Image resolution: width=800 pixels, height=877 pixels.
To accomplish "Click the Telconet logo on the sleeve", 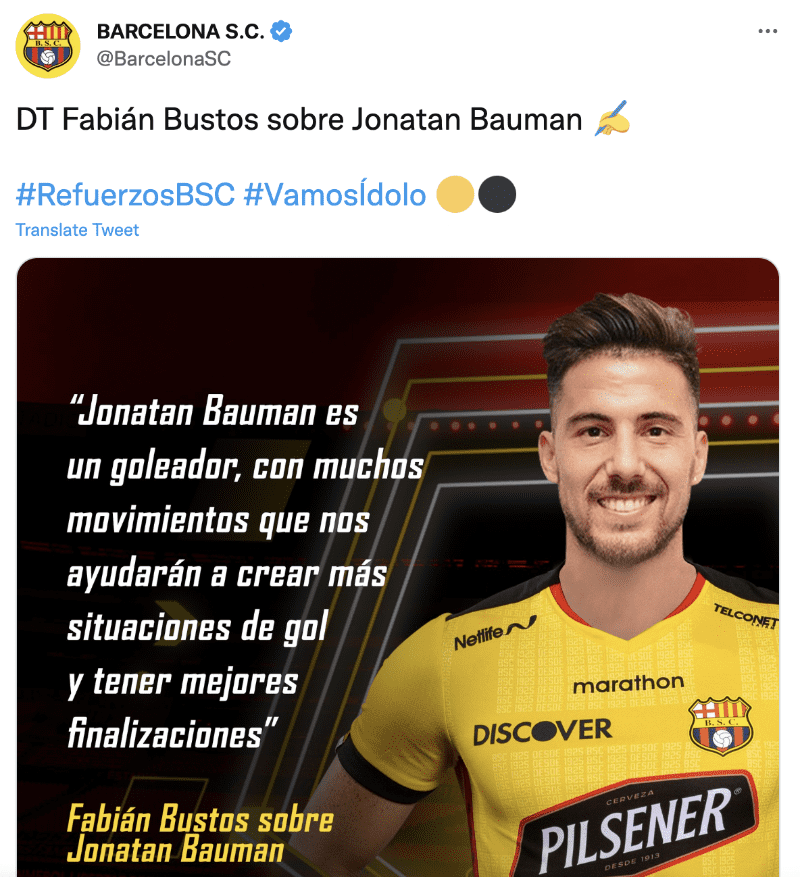I will tap(746, 616).
